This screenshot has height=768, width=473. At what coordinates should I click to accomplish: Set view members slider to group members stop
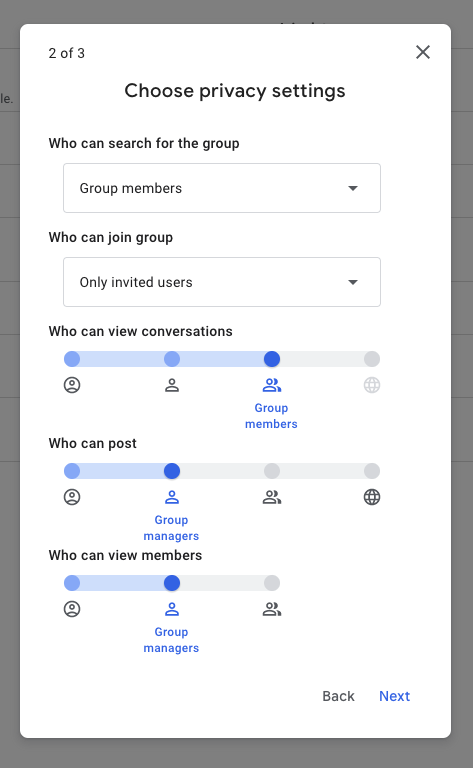coord(272,583)
